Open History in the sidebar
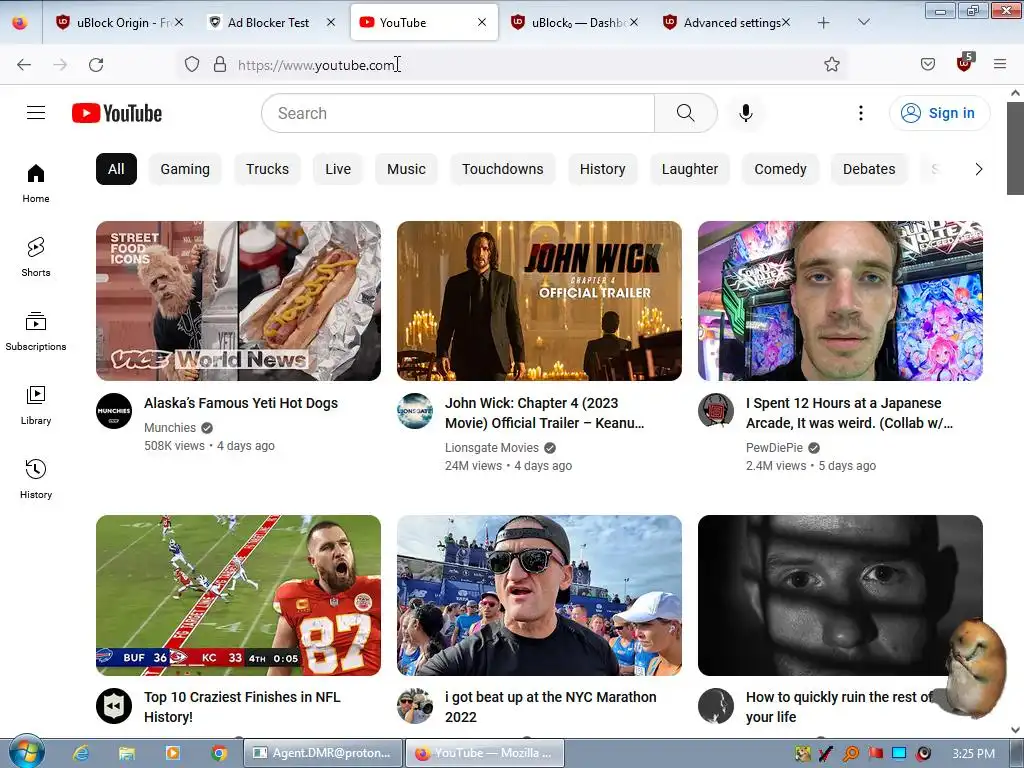The height and width of the screenshot is (768, 1024). [x=36, y=479]
